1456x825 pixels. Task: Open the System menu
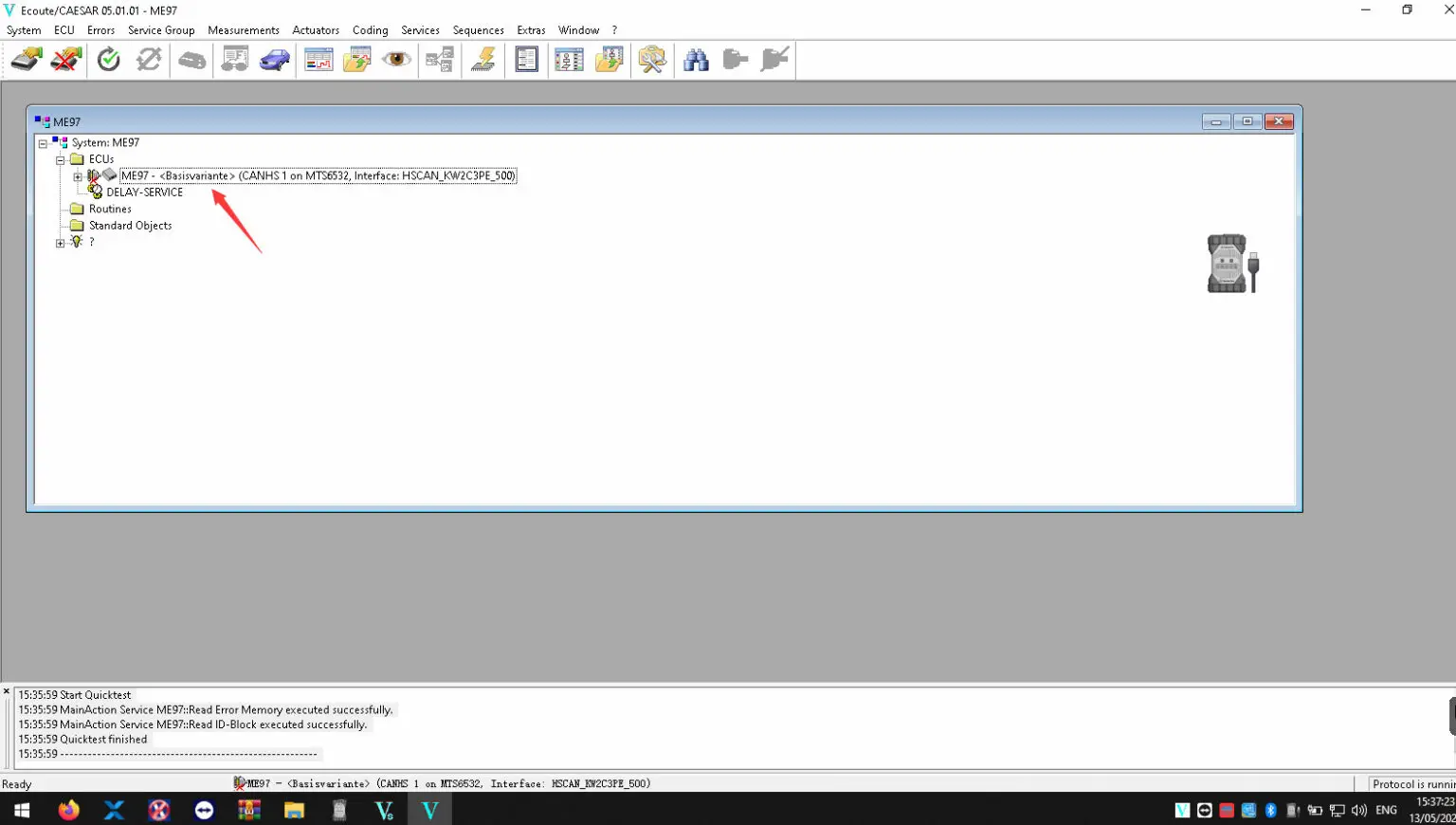click(x=24, y=30)
